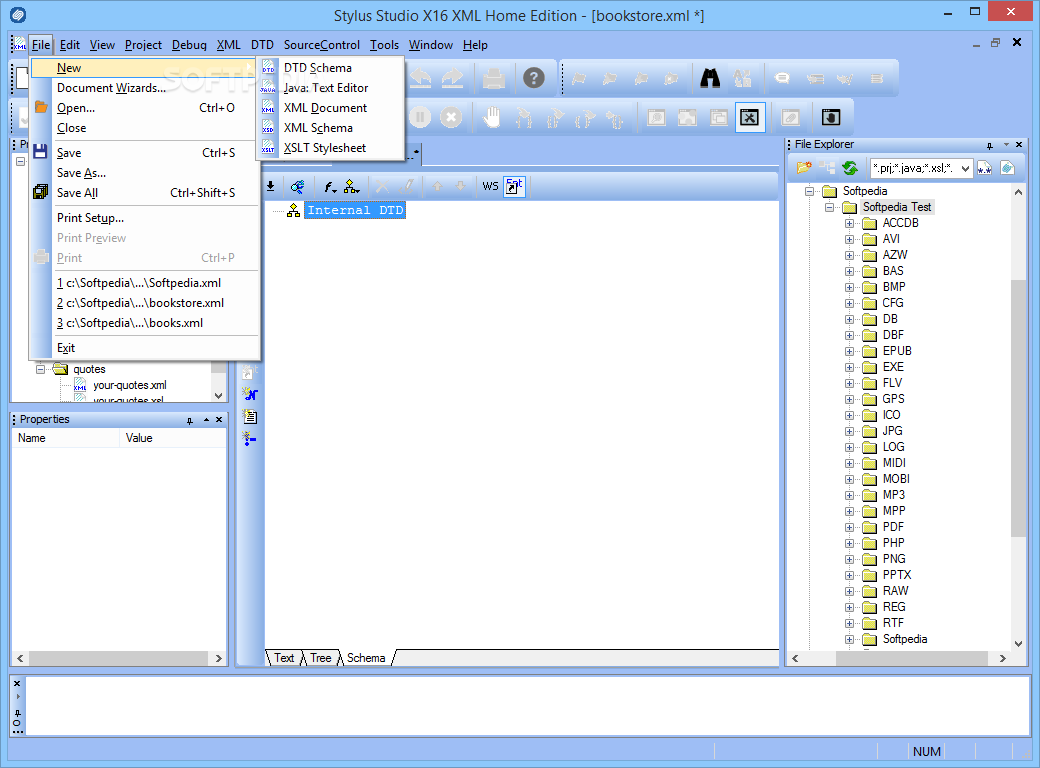Click the Redo arrow toolbar icon
Image resolution: width=1040 pixels, height=768 pixels.
point(452,78)
